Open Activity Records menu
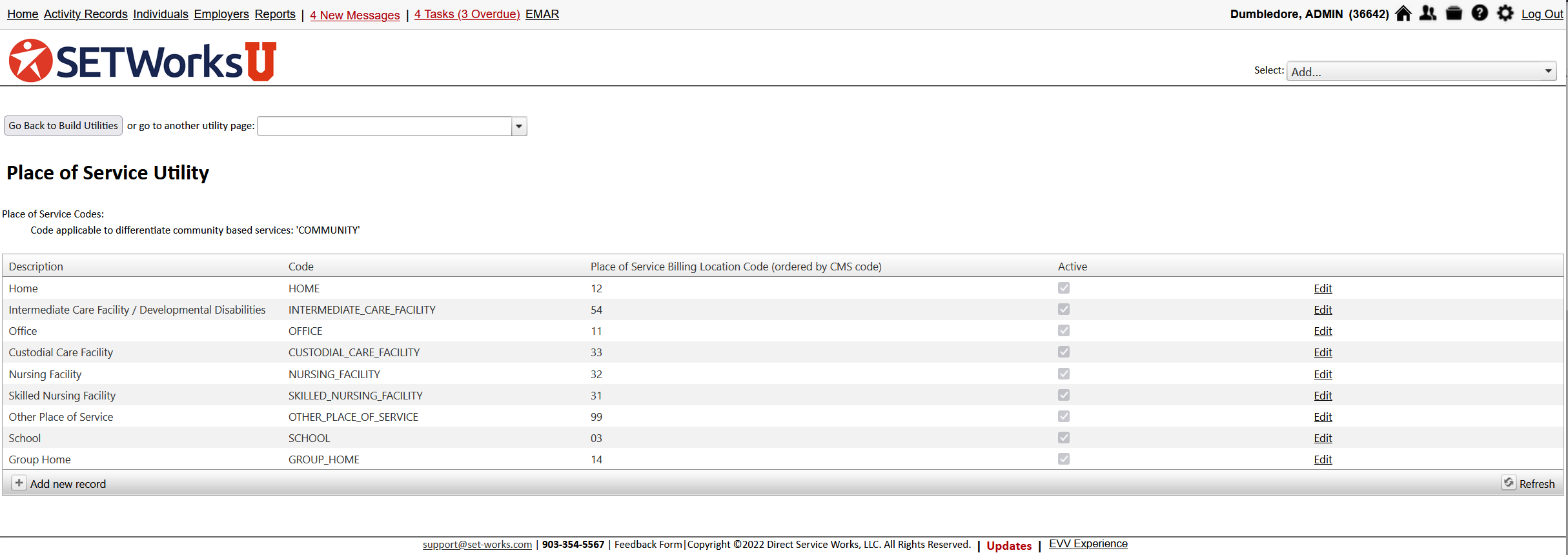This screenshot has width=1568, height=555. tap(86, 14)
